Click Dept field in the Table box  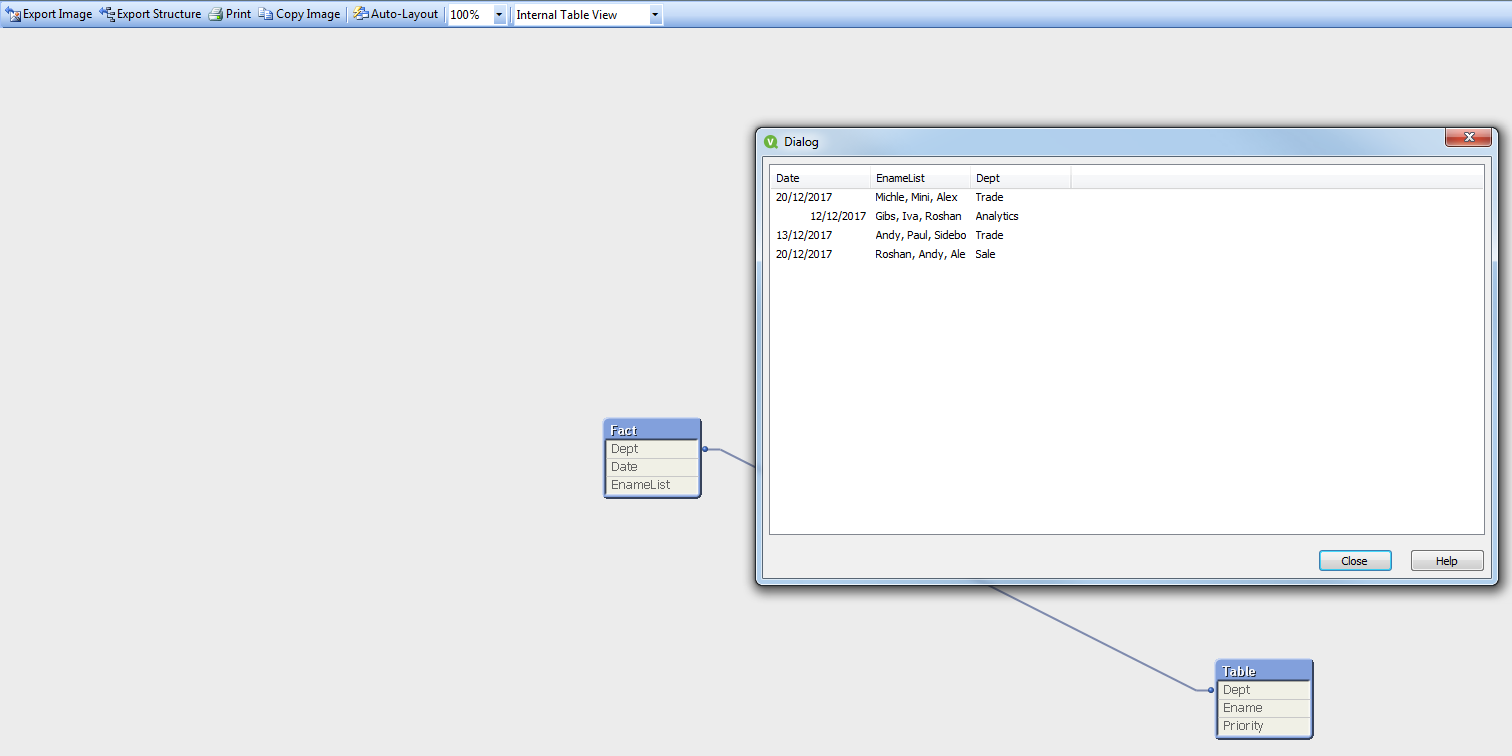click(x=1264, y=690)
